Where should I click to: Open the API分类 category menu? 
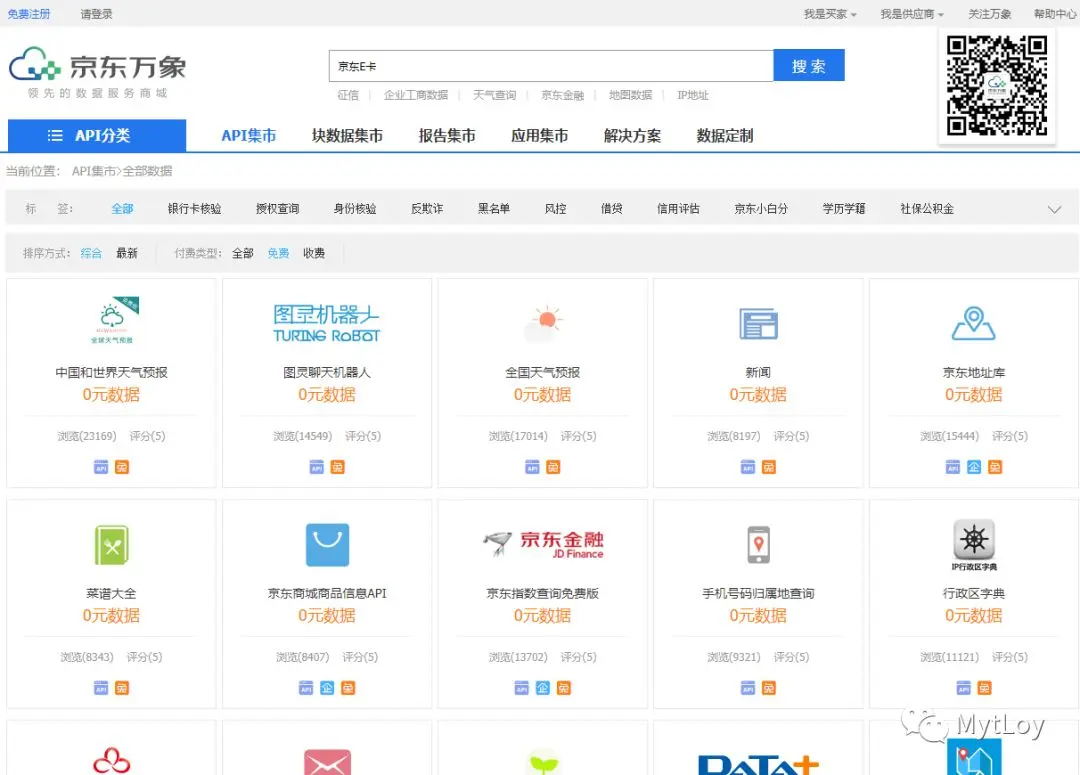click(x=97, y=136)
